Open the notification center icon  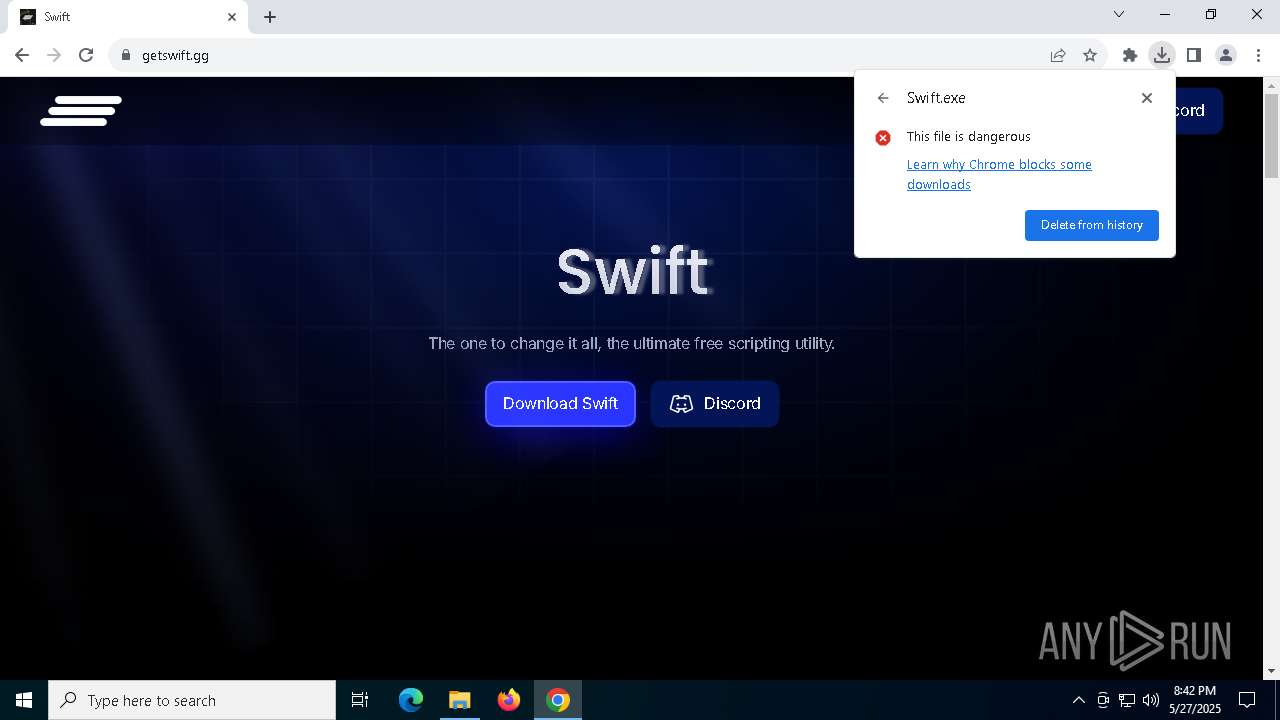pos(1247,700)
